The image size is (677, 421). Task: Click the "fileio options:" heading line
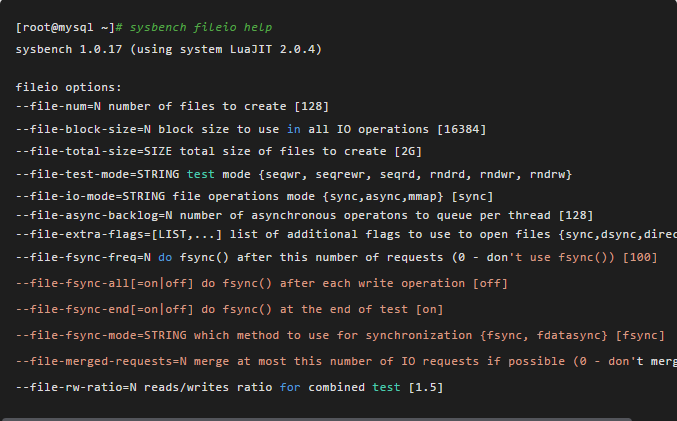coord(69,87)
